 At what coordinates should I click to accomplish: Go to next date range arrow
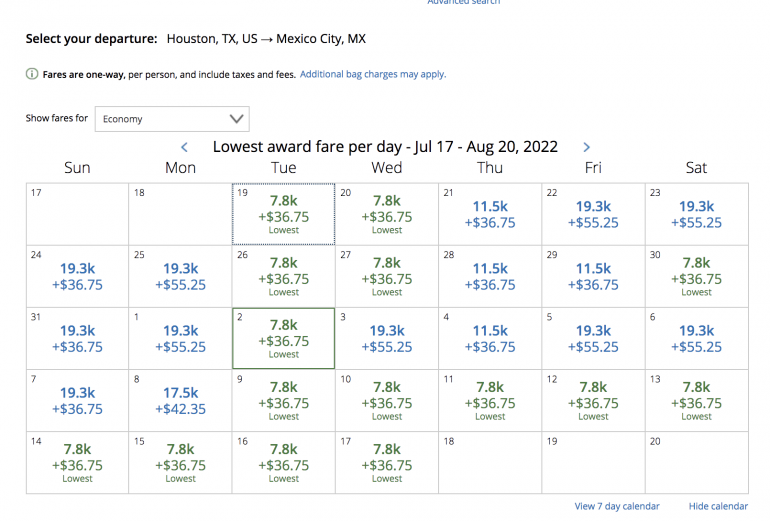[x=586, y=147]
